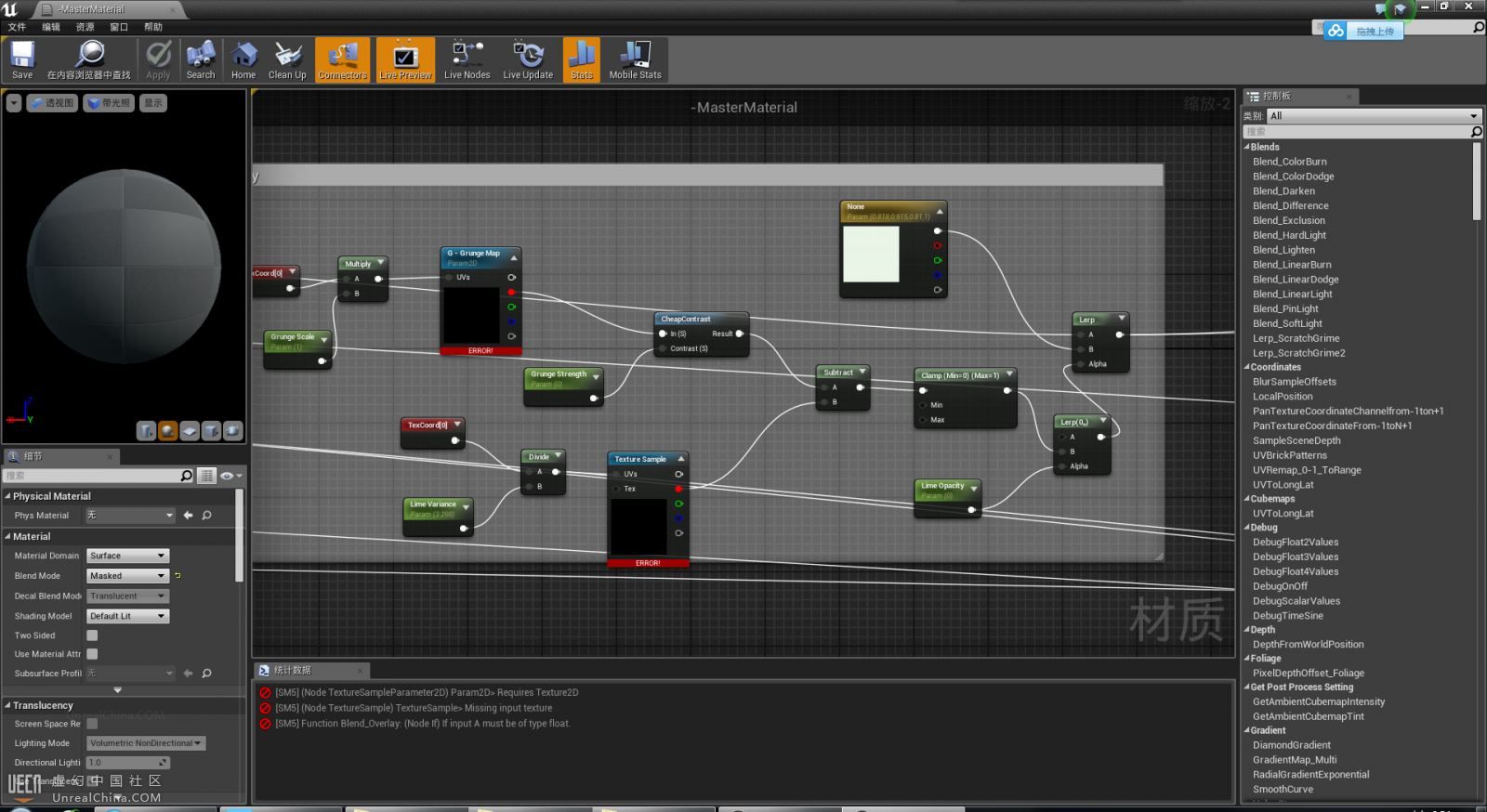Open the 帮助 menu
Viewport: 1487px width, 812px height.
pos(153,27)
